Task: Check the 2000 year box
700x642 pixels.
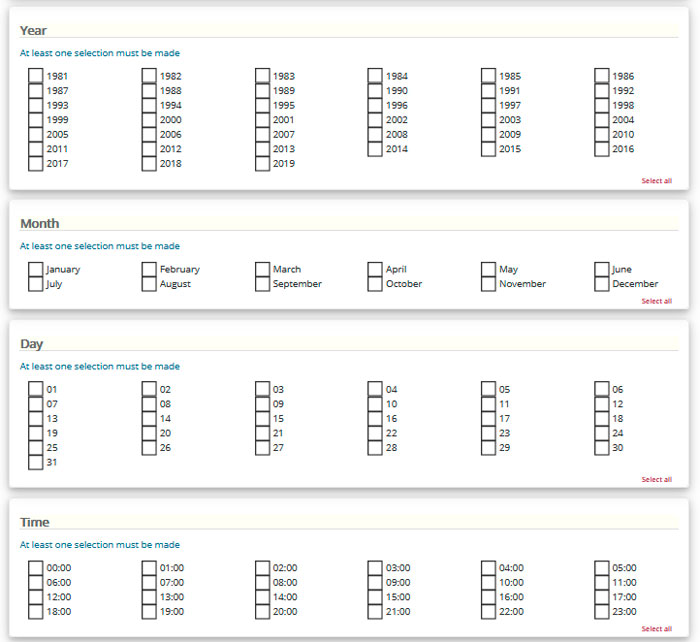Action: pos(149,119)
